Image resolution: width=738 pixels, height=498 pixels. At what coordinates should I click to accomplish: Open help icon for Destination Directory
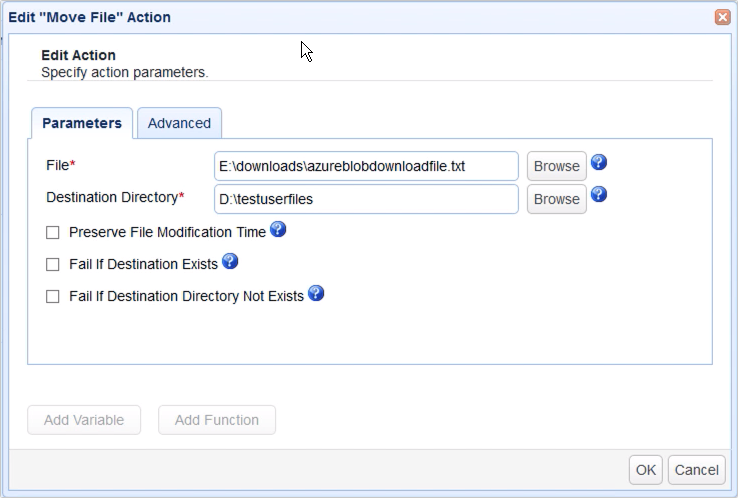click(600, 196)
